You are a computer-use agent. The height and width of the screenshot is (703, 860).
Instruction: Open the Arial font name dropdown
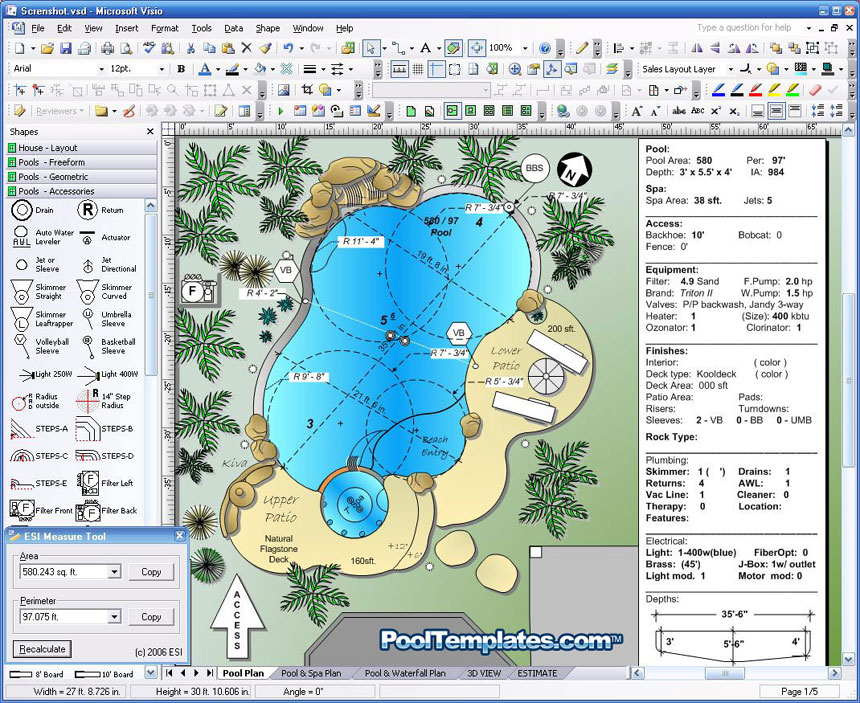point(101,69)
